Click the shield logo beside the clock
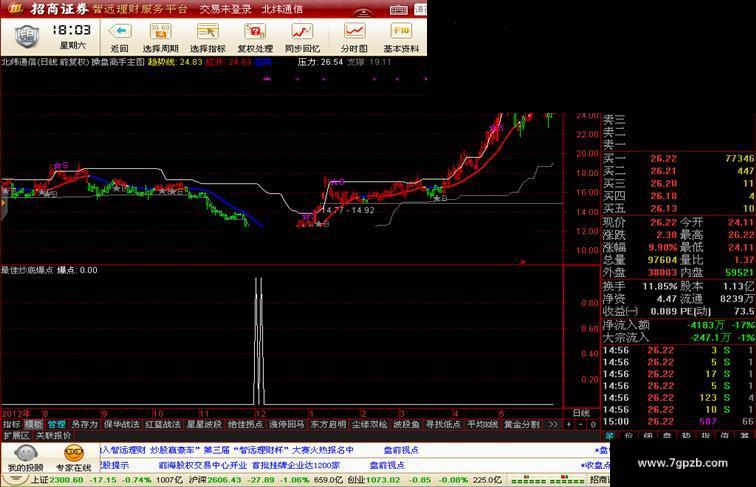756x487 pixels. [x=26, y=37]
